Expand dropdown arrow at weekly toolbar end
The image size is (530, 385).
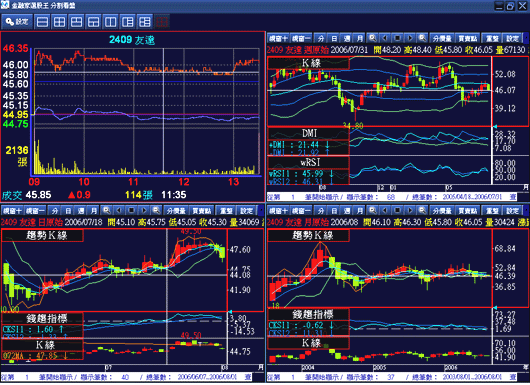click(526, 38)
